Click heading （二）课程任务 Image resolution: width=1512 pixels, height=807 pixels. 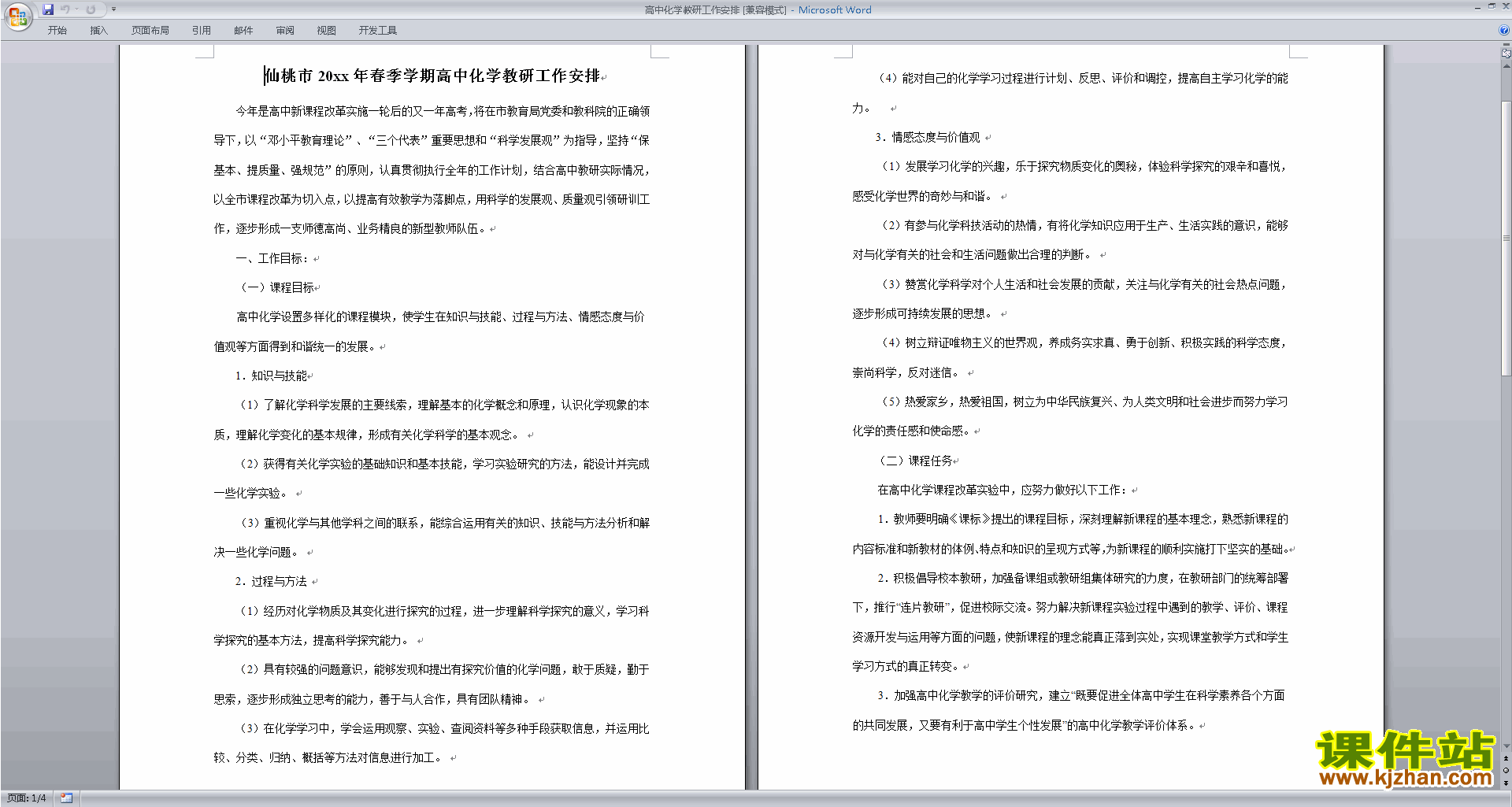tap(913, 461)
